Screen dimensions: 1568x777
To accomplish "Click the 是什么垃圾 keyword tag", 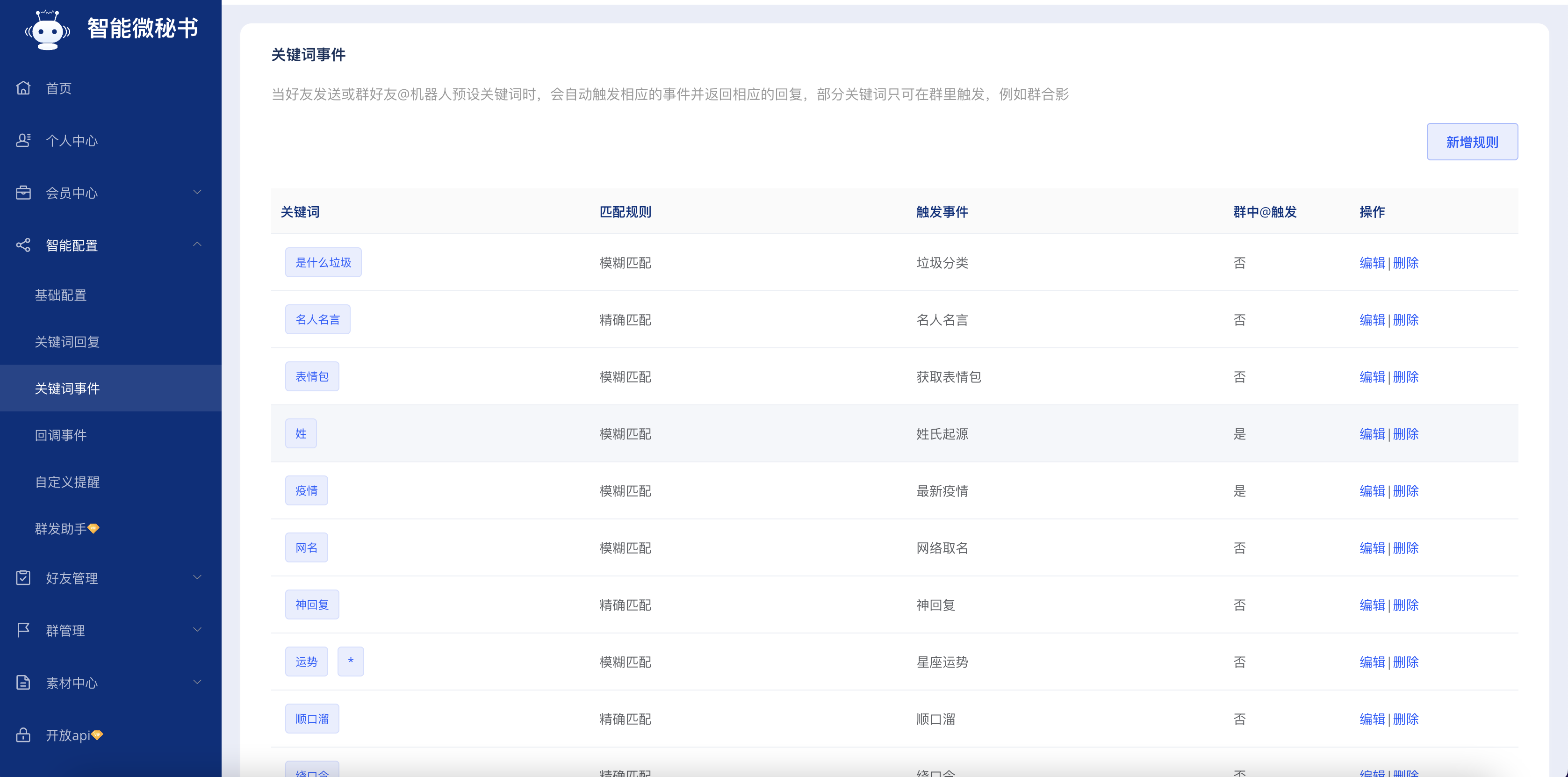I will click(x=323, y=262).
